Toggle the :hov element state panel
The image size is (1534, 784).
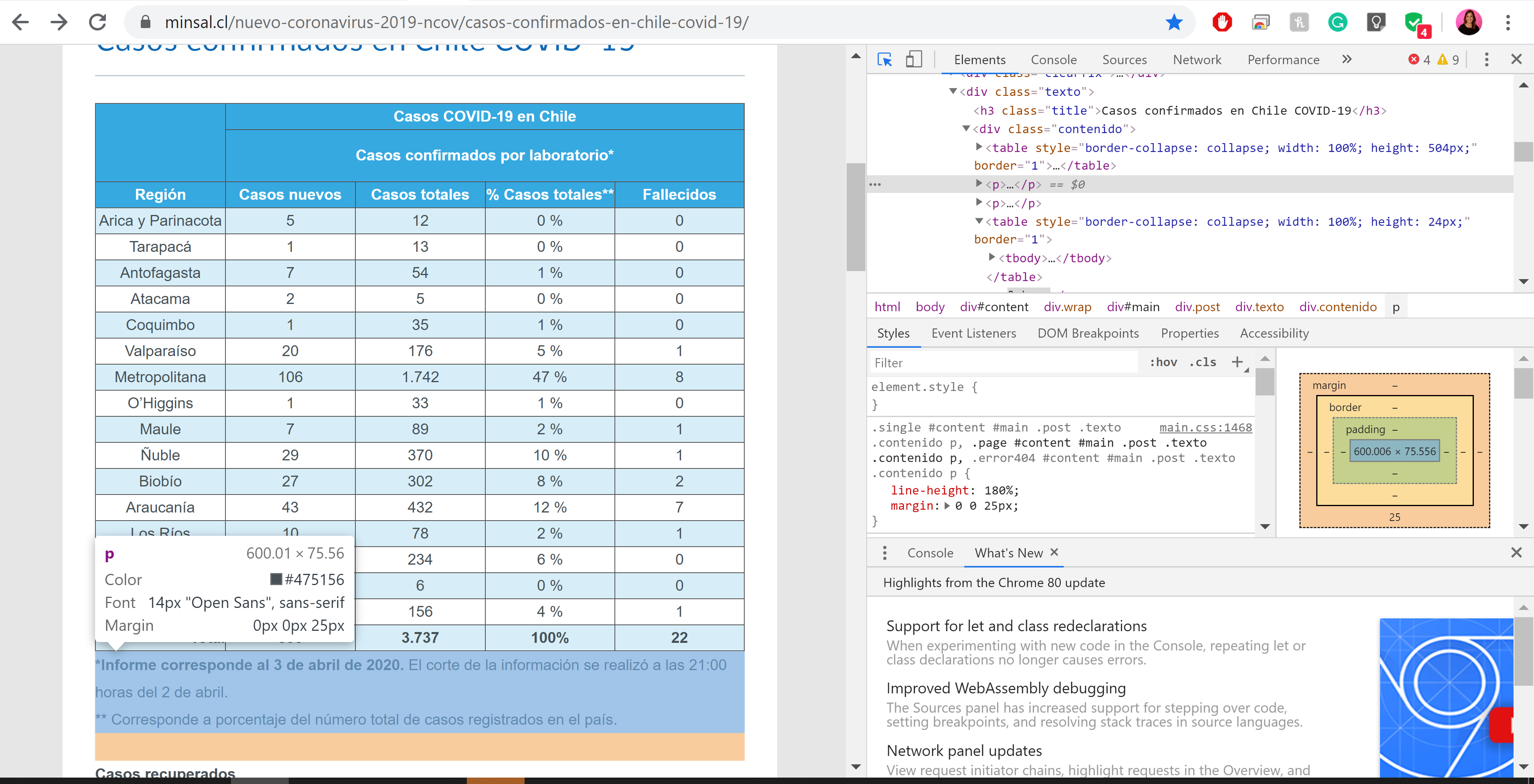(1162, 363)
